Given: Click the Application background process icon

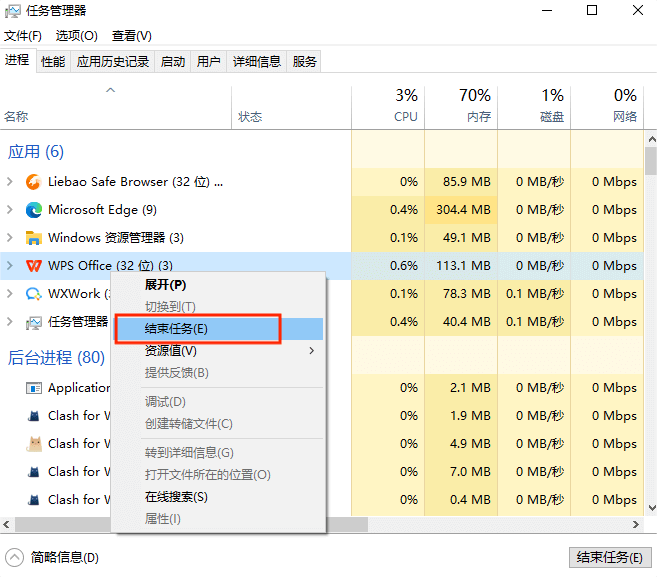Looking at the screenshot, I should [x=34, y=388].
